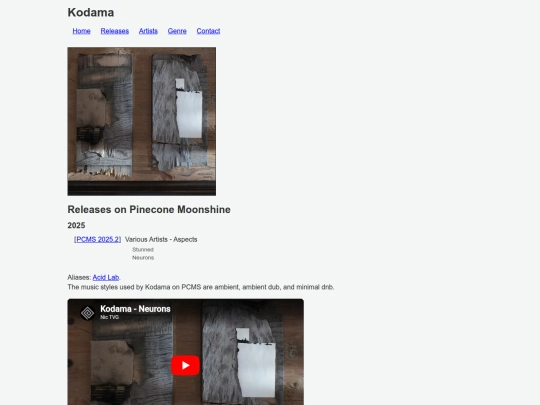Click the Kodama artist artwork image
The image size is (540, 405).
[142, 122]
